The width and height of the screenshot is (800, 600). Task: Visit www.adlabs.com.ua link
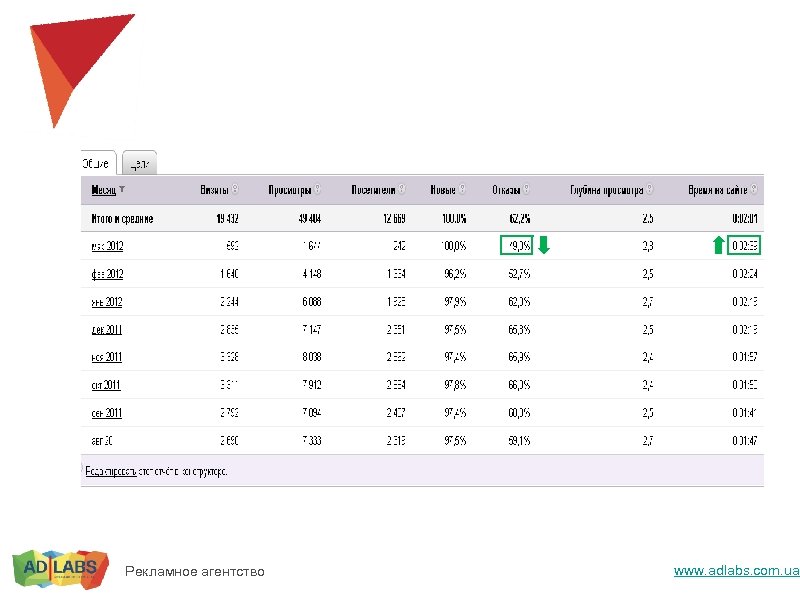(736, 570)
